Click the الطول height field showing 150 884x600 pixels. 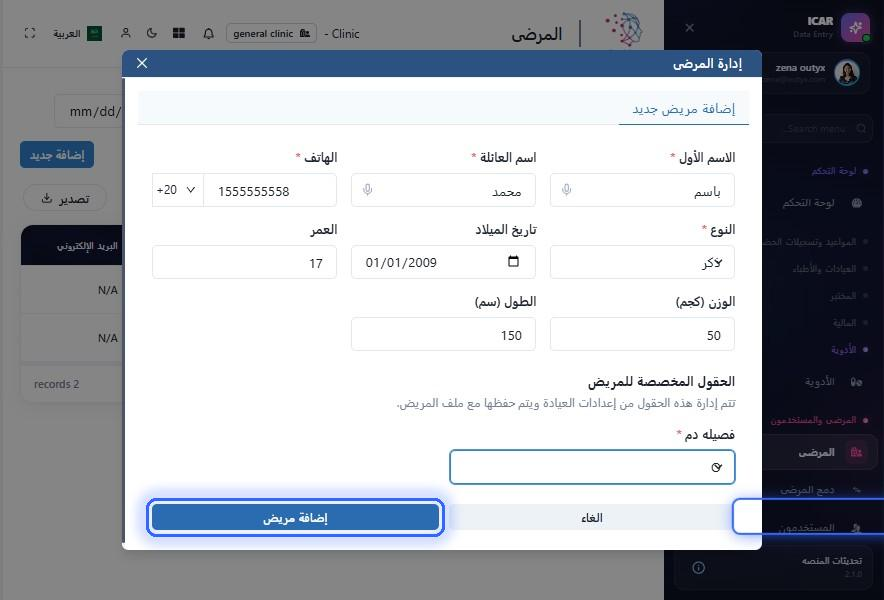(x=443, y=334)
